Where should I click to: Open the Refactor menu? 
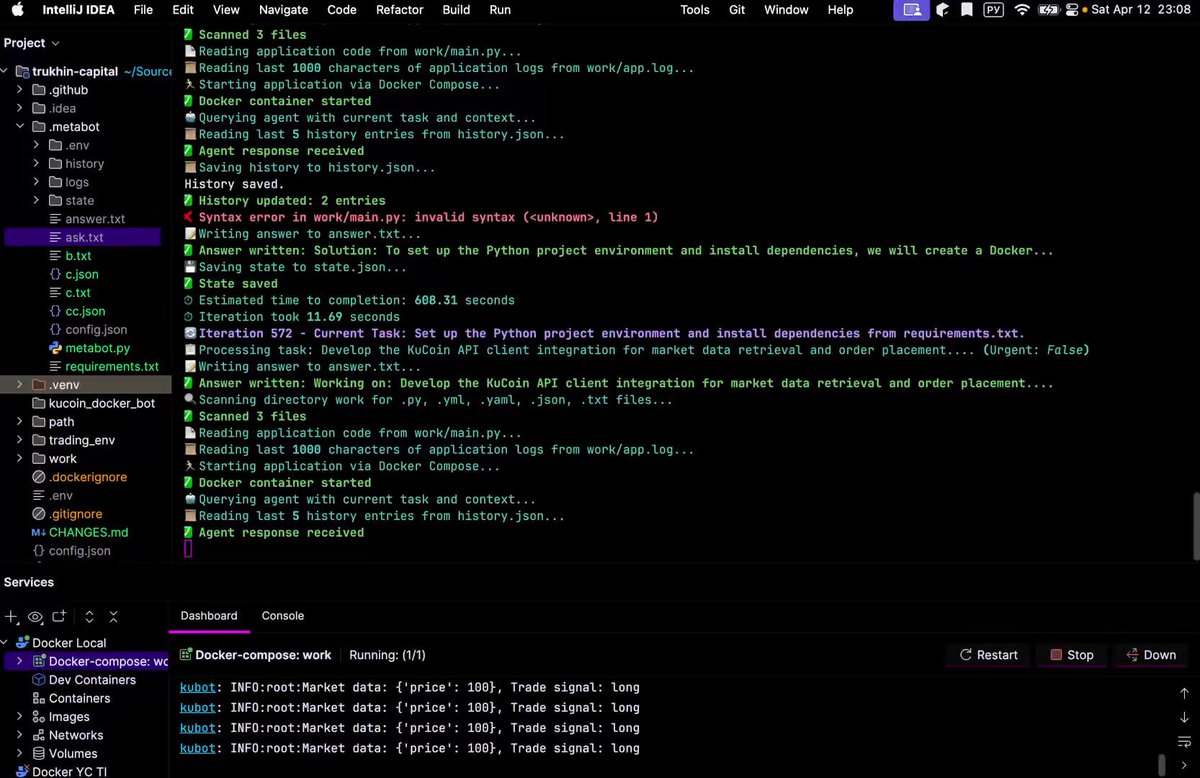coord(399,10)
